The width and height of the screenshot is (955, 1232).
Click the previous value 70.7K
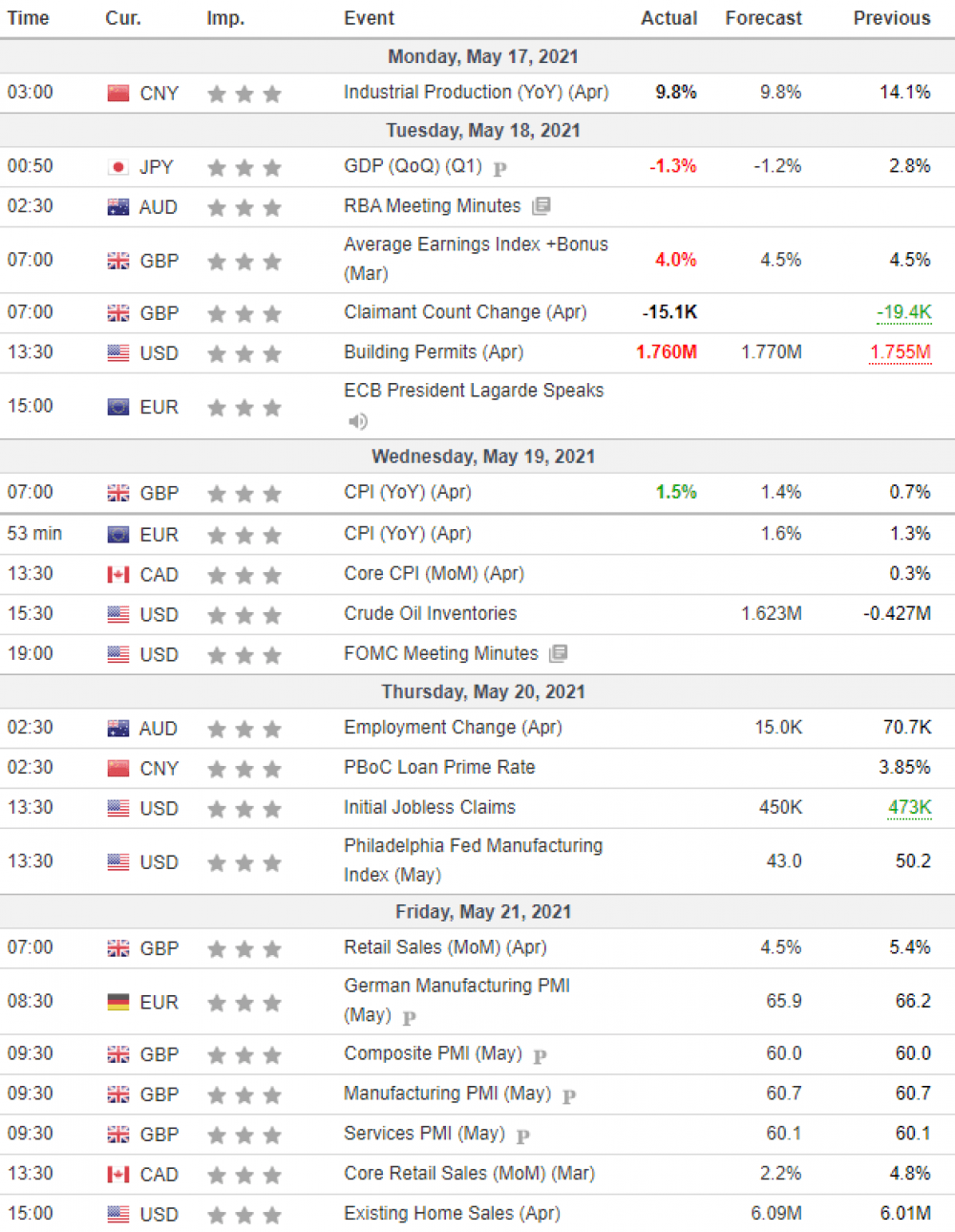[x=907, y=728]
